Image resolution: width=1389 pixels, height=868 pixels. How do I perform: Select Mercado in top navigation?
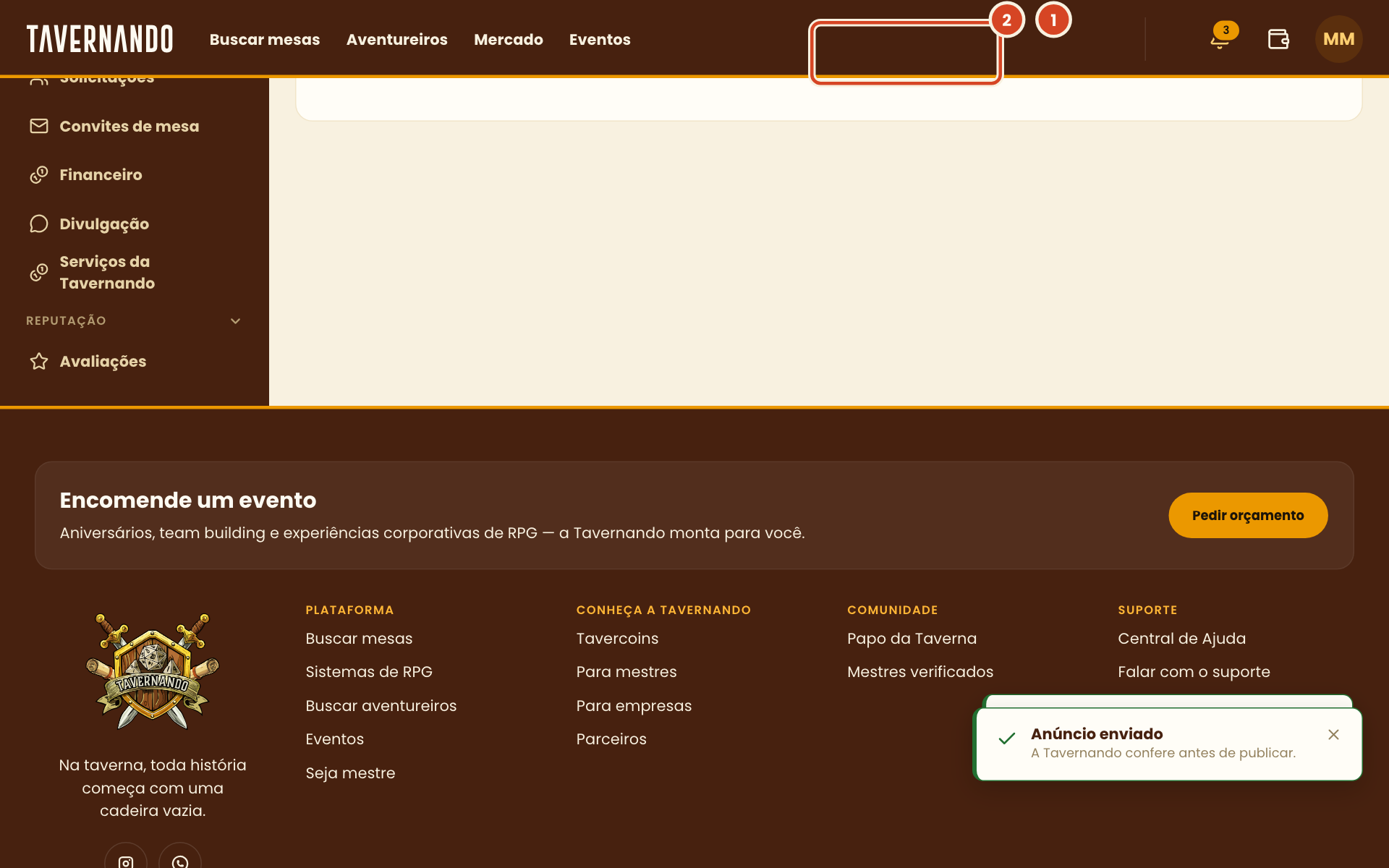click(x=509, y=39)
